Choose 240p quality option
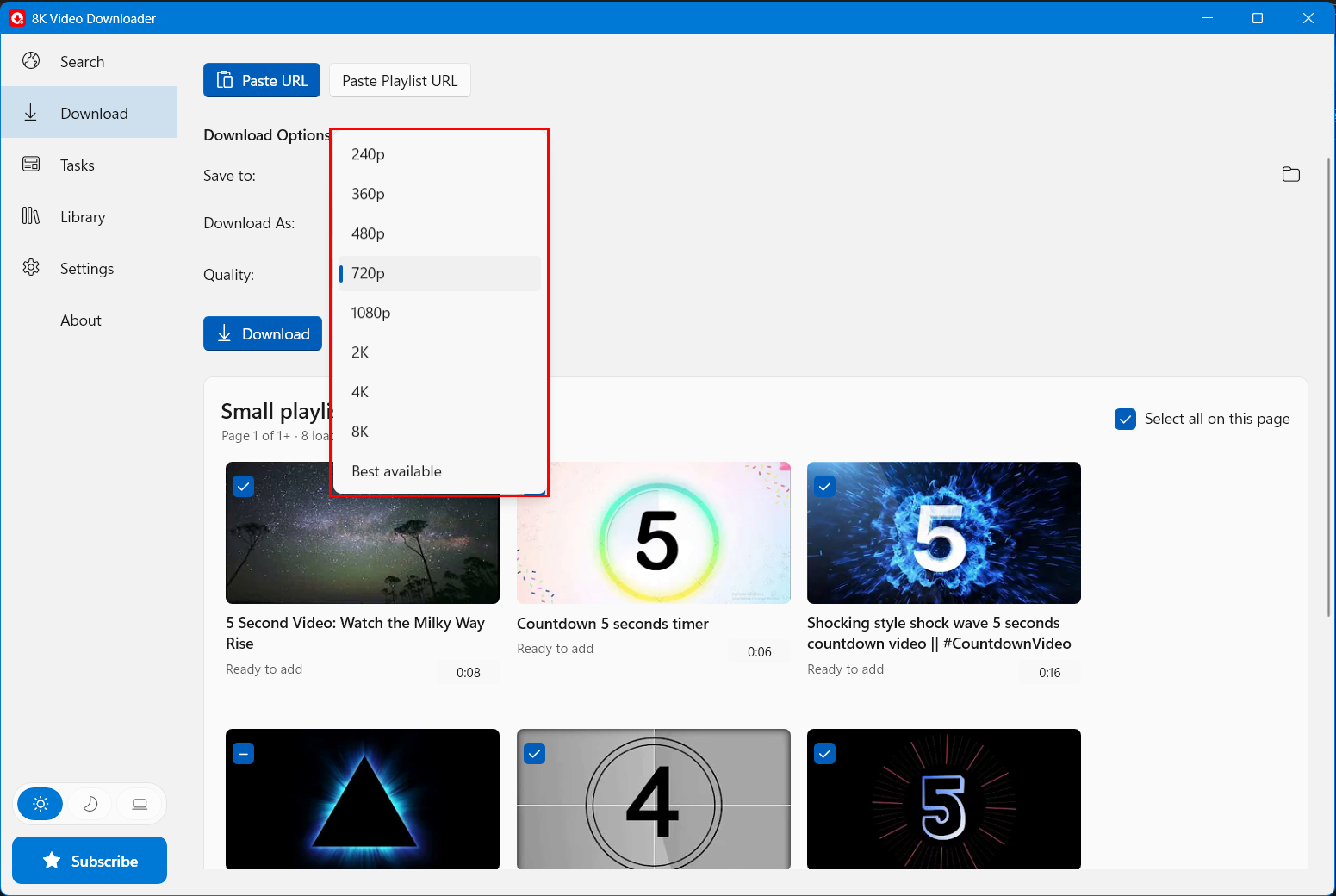 439,154
